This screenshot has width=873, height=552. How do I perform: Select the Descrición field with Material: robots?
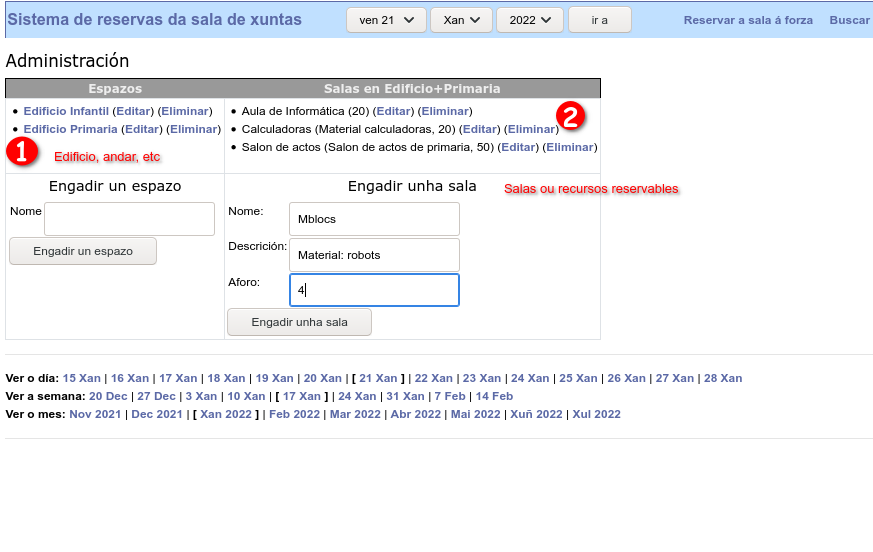tap(373, 254)
